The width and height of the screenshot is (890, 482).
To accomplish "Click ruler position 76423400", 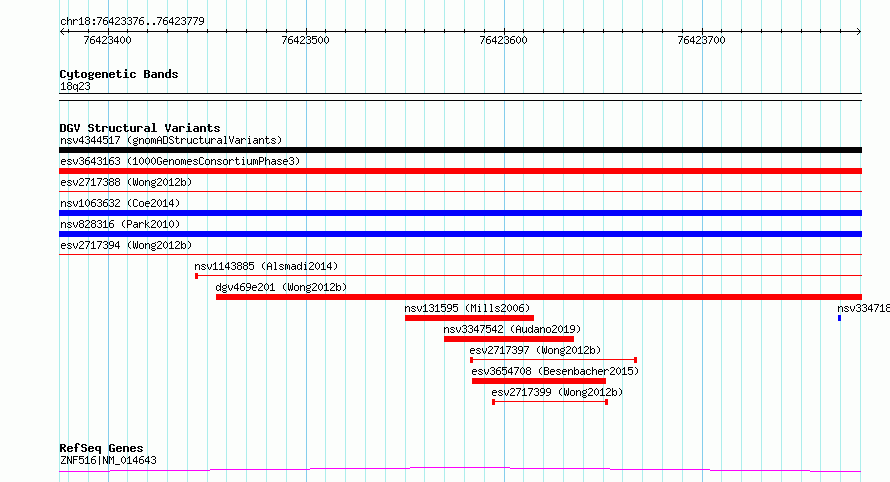I will pos(107,40).
